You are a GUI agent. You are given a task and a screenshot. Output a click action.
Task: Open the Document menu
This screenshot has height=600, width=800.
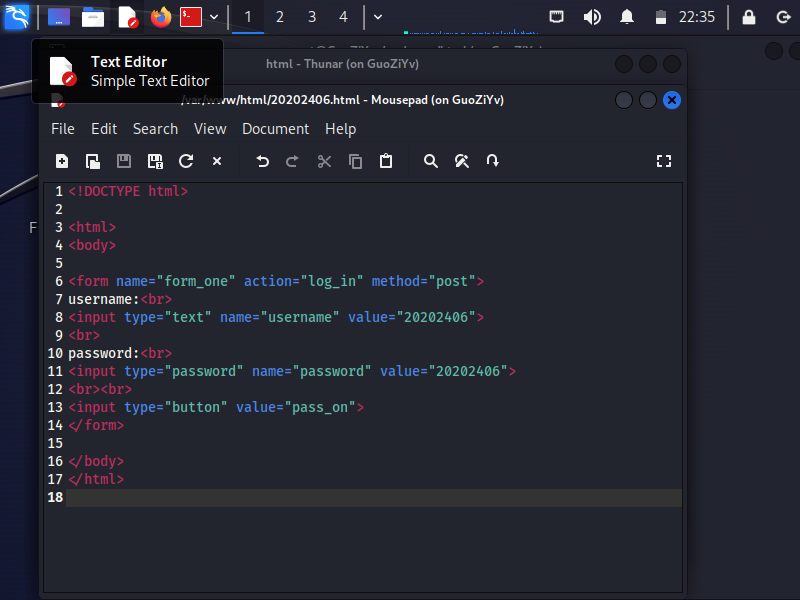(x=276, y=129)
